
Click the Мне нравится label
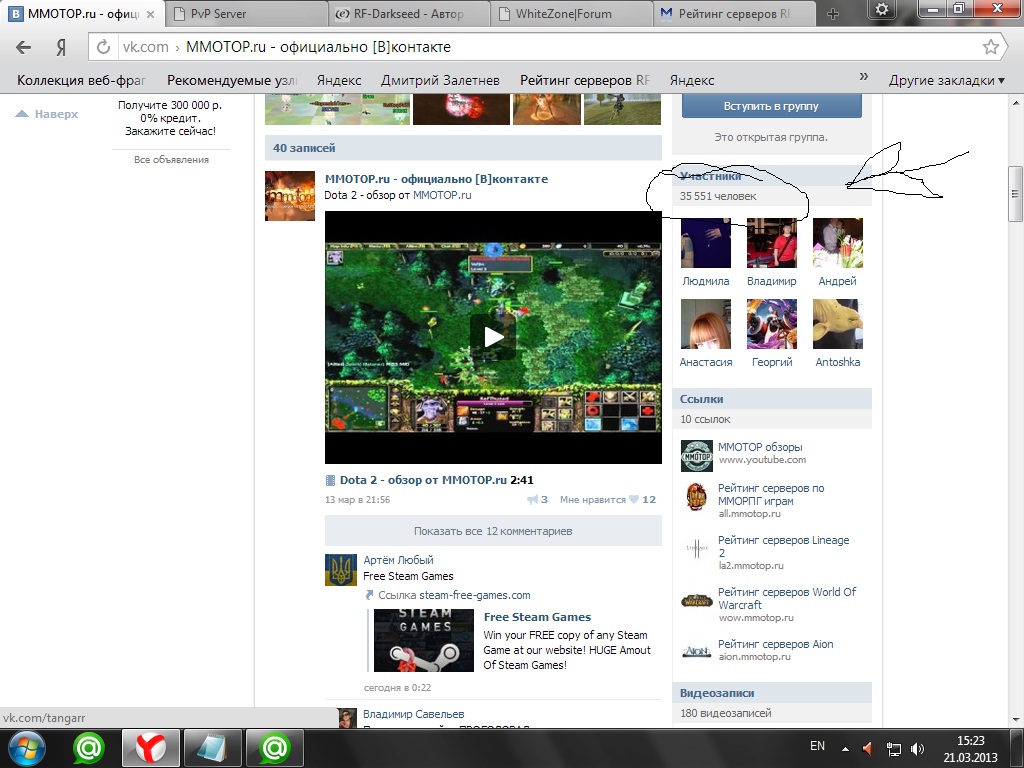592,500
